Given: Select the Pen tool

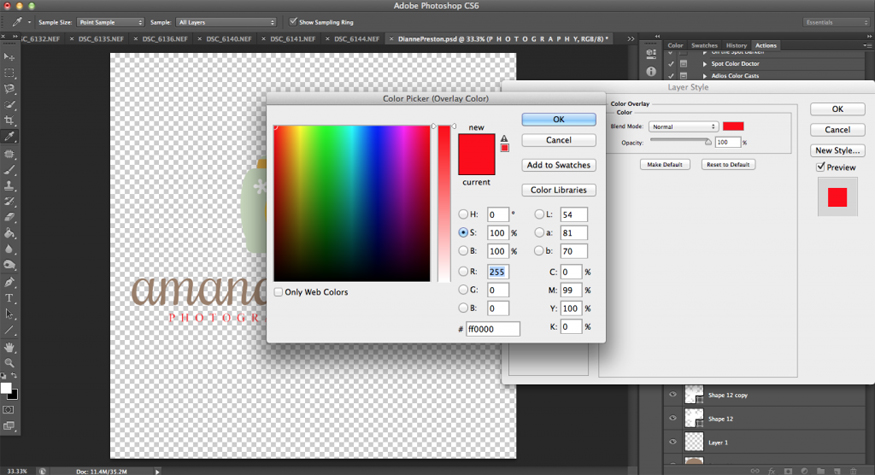Looking at the screenshot, I should 9,282.
